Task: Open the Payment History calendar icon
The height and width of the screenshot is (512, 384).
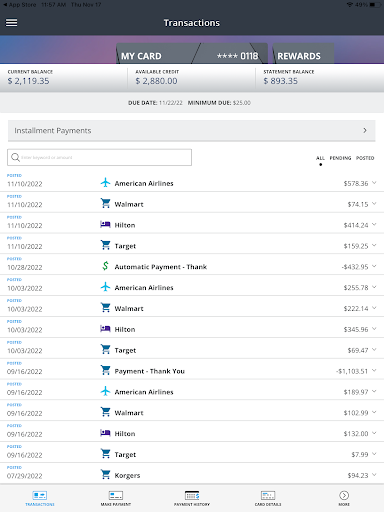Action: pos(192,495)
